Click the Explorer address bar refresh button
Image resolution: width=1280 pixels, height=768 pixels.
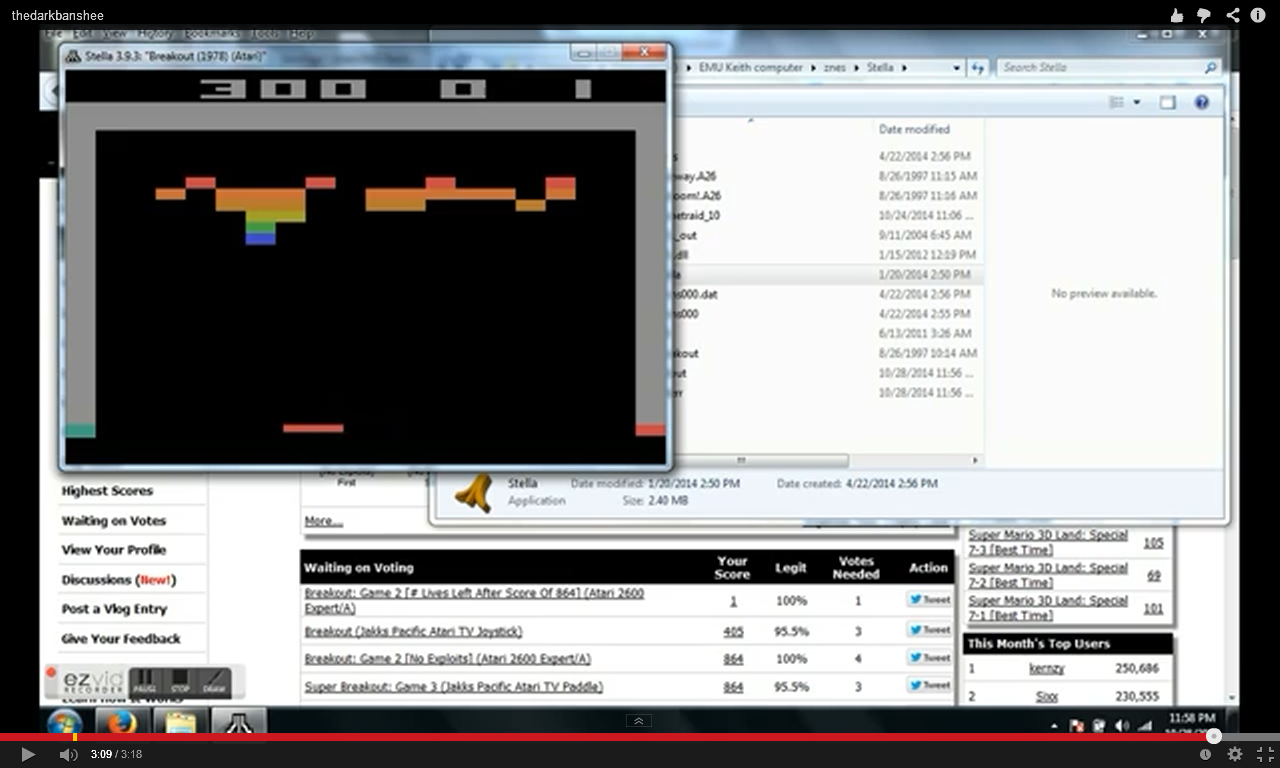point(978,68)
